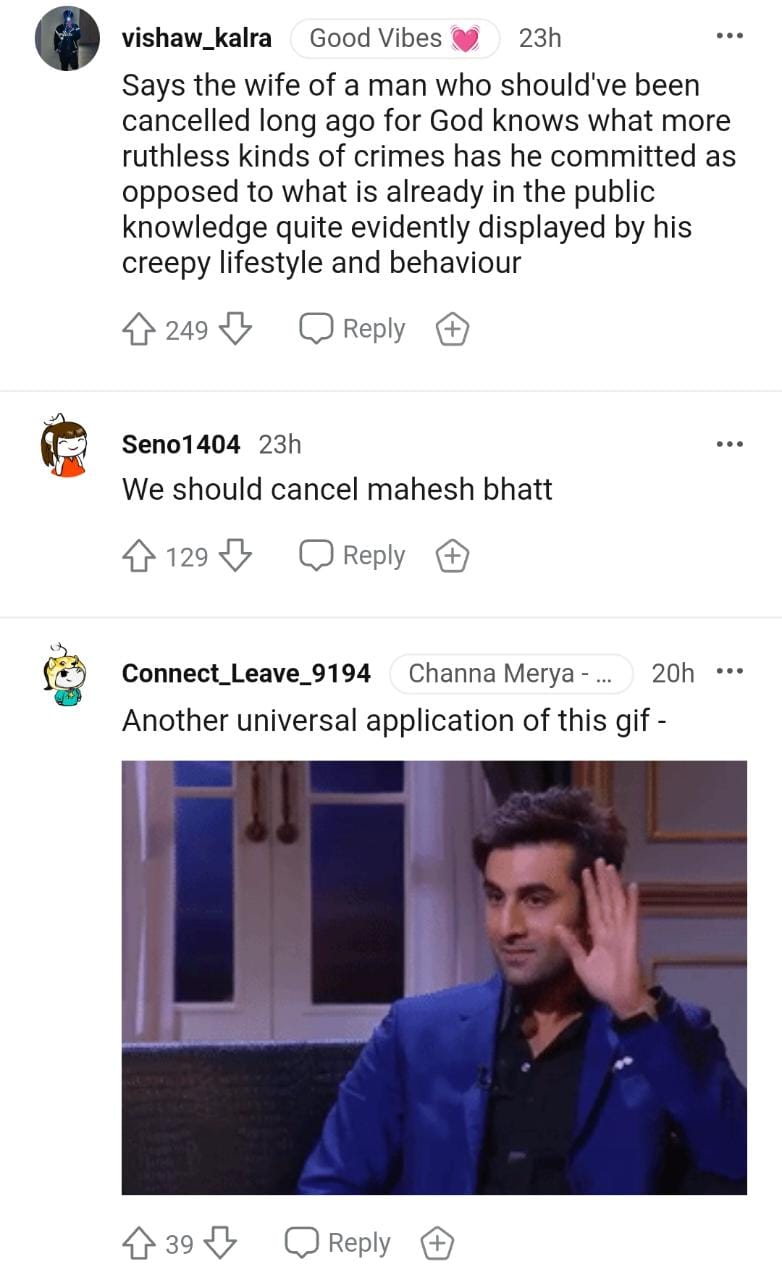Open the waving man gif image
The height and width of the screenshot is (1280, 782).
click(x=434, y=977)
